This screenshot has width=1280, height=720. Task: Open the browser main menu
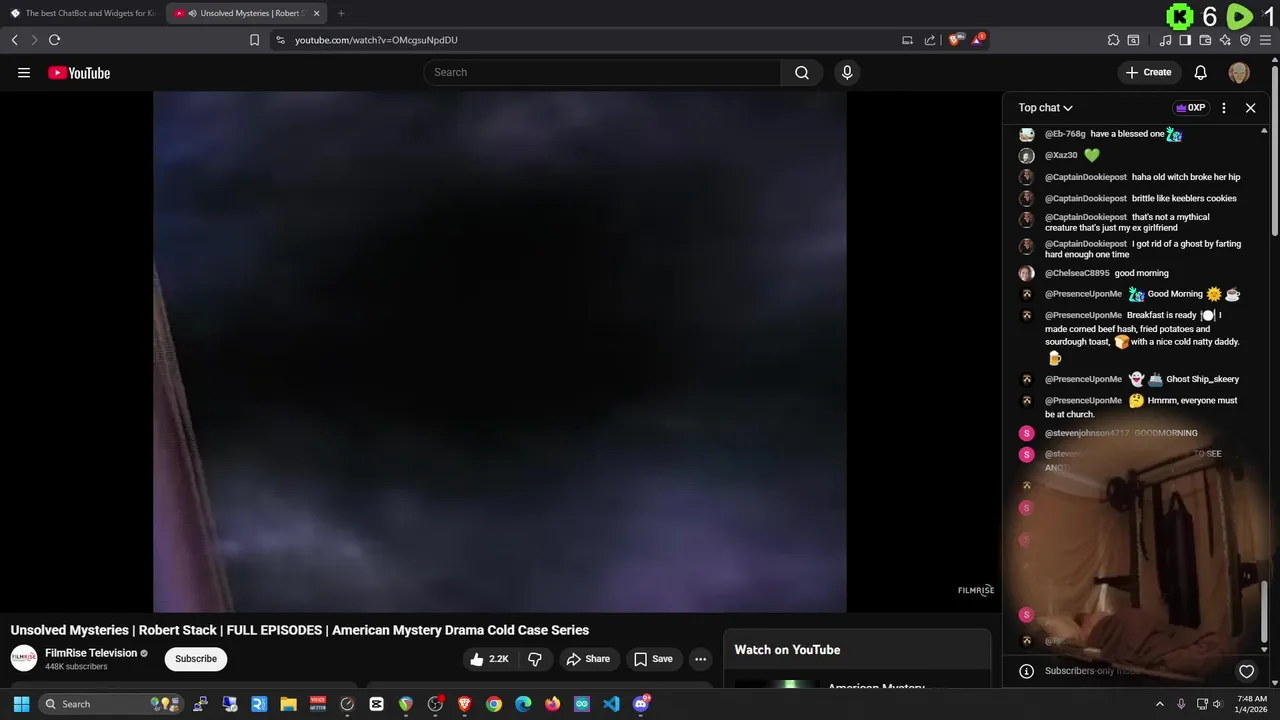tap(1265, 40)
